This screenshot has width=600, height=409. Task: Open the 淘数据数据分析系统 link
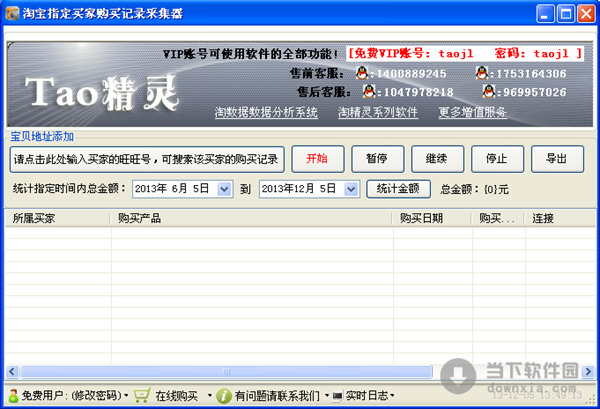point(266,112)
